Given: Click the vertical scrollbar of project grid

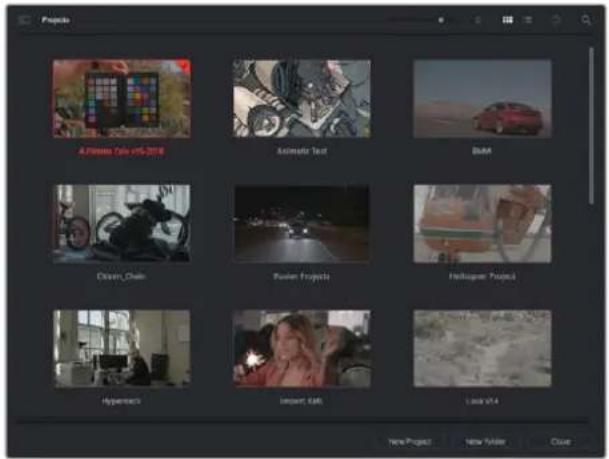Looking at the screenshot, I should pos(591,126).
